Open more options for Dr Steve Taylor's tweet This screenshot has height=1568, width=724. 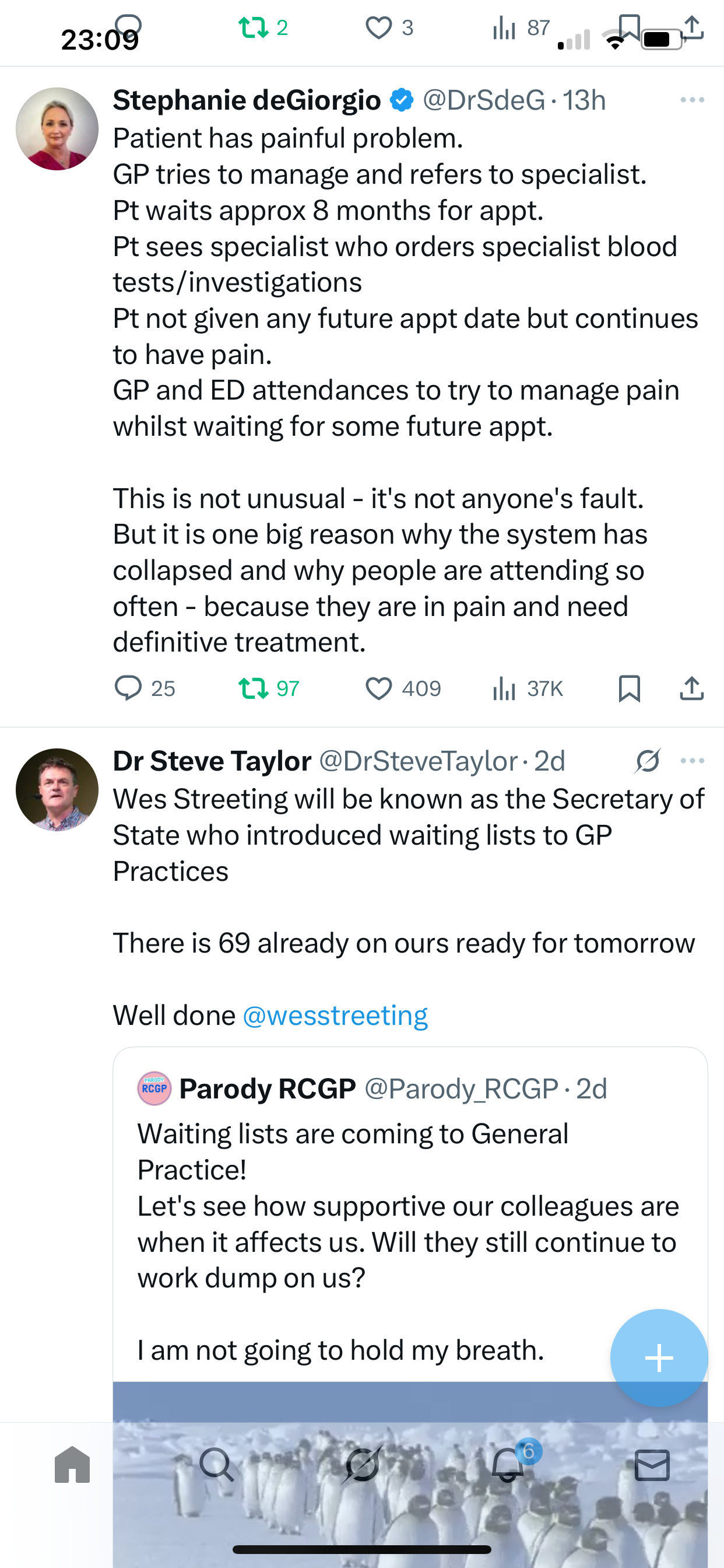tap(693, 761)
